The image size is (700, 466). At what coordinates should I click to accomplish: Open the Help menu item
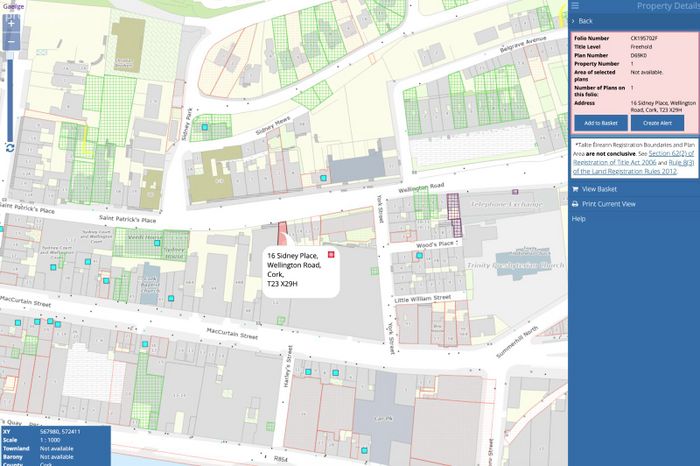coord(579,219)
